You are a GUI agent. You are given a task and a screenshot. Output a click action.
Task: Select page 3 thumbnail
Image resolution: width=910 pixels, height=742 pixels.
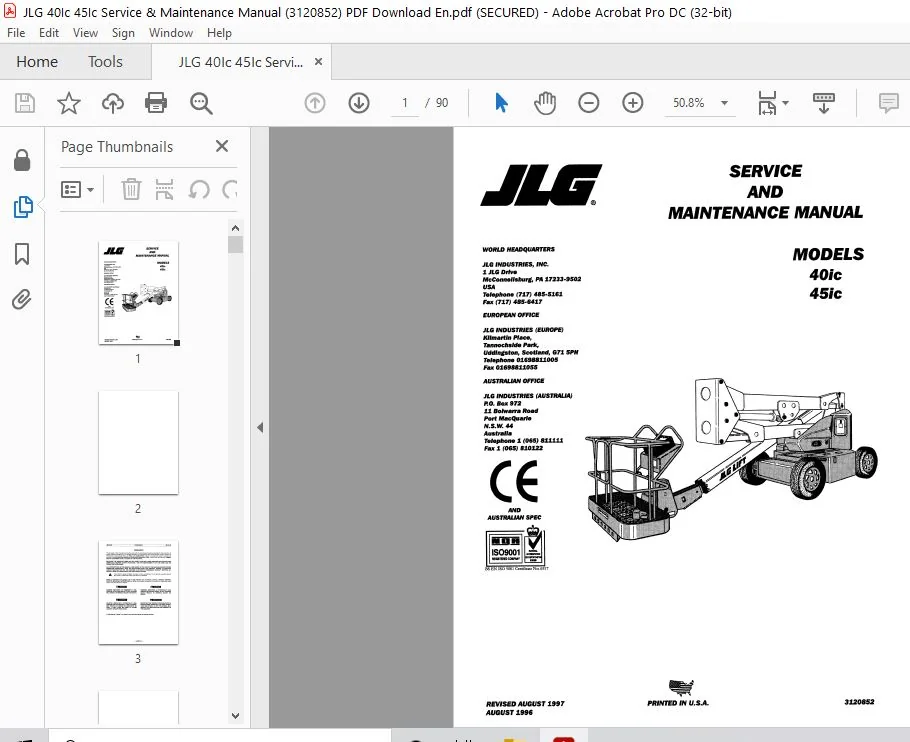coord(138,592)
